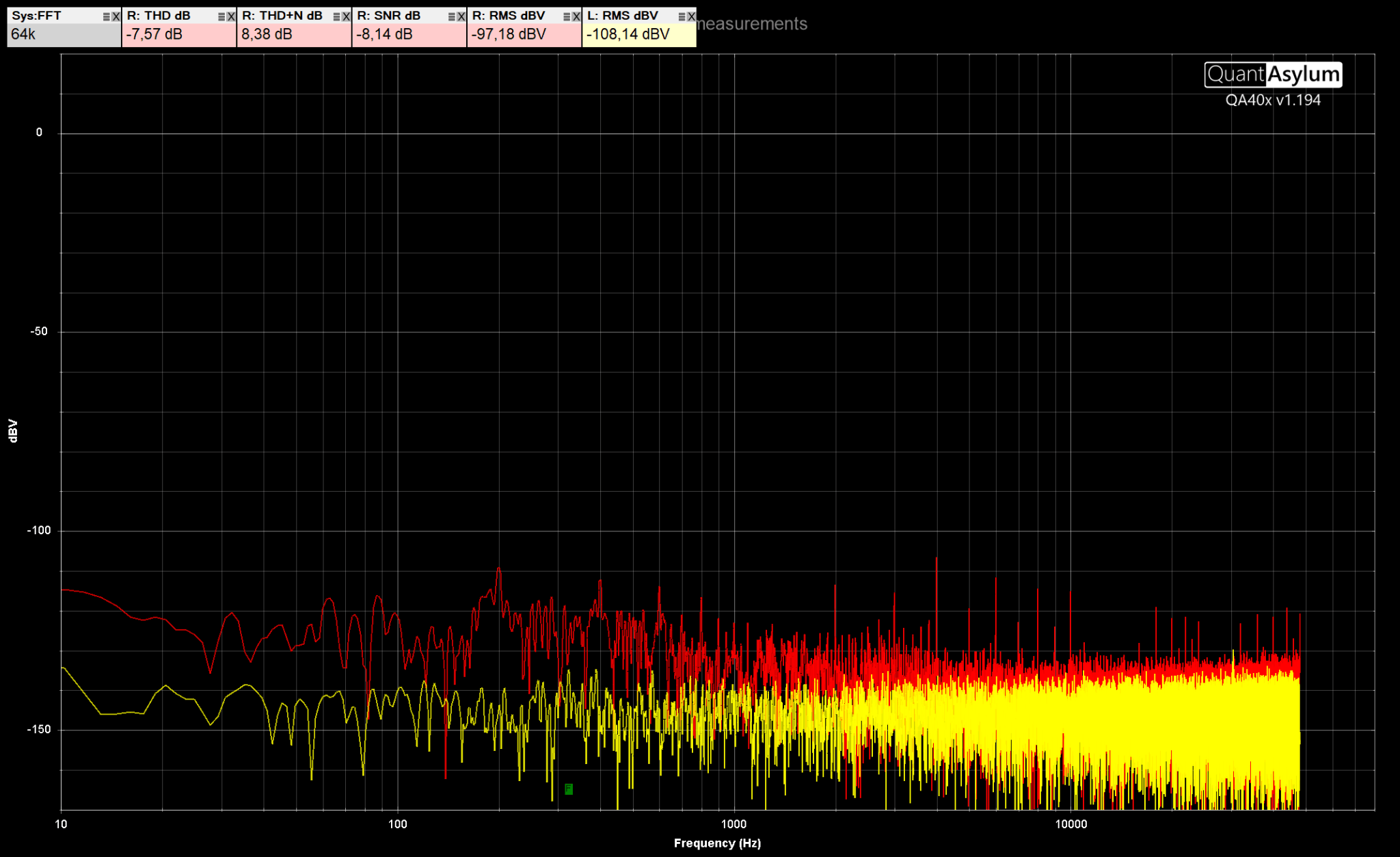Select the 8,38 dB THD+N reading
The height and width of the screenshot is (857, 1400).
point(267,34)
